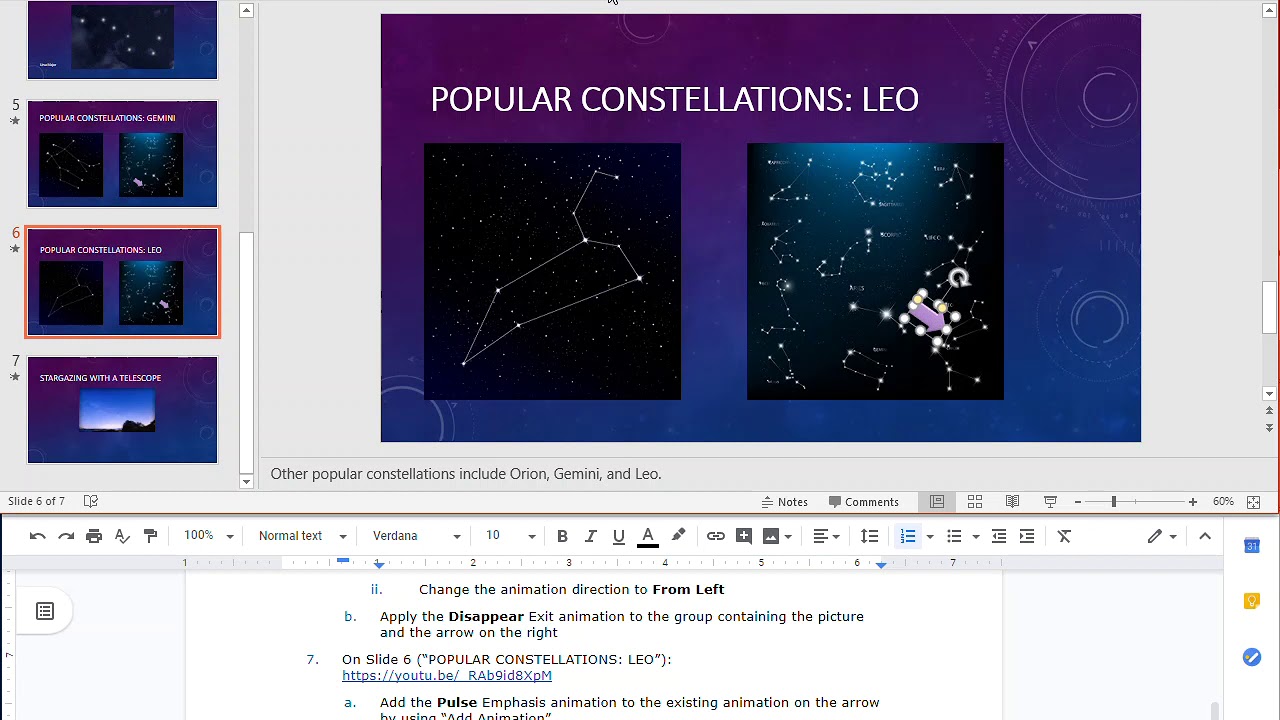Open accessibility checker in status bar
Viewport: 1280px width, 720px height.
pyautogui.click(x=90, y=502)
